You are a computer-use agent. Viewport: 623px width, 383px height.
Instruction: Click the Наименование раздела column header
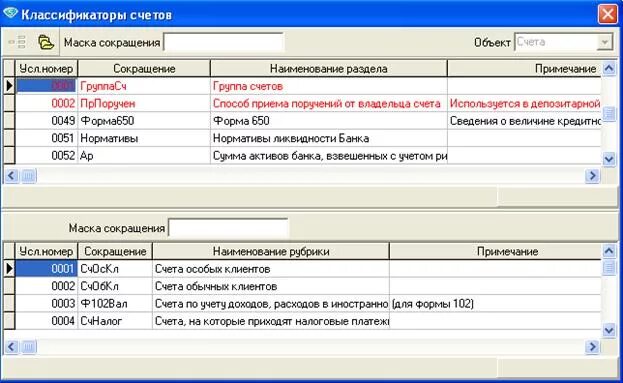(x=329, y=68)
